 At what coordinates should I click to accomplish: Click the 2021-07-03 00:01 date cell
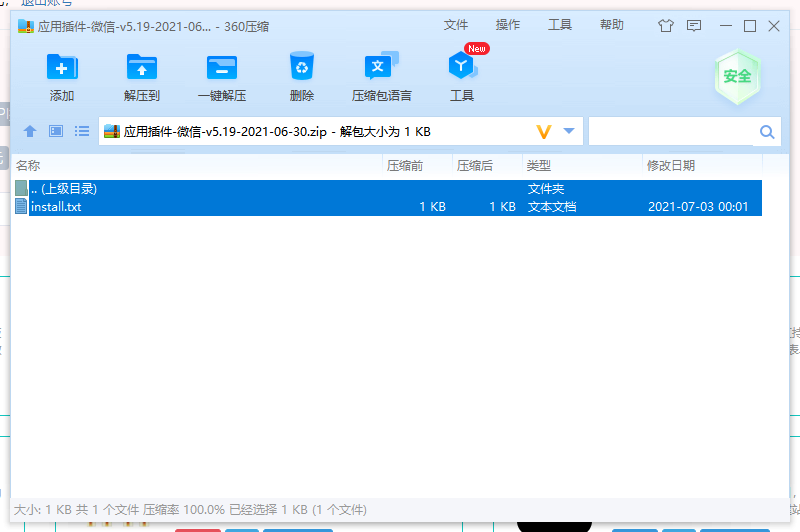tap(698, 207)
